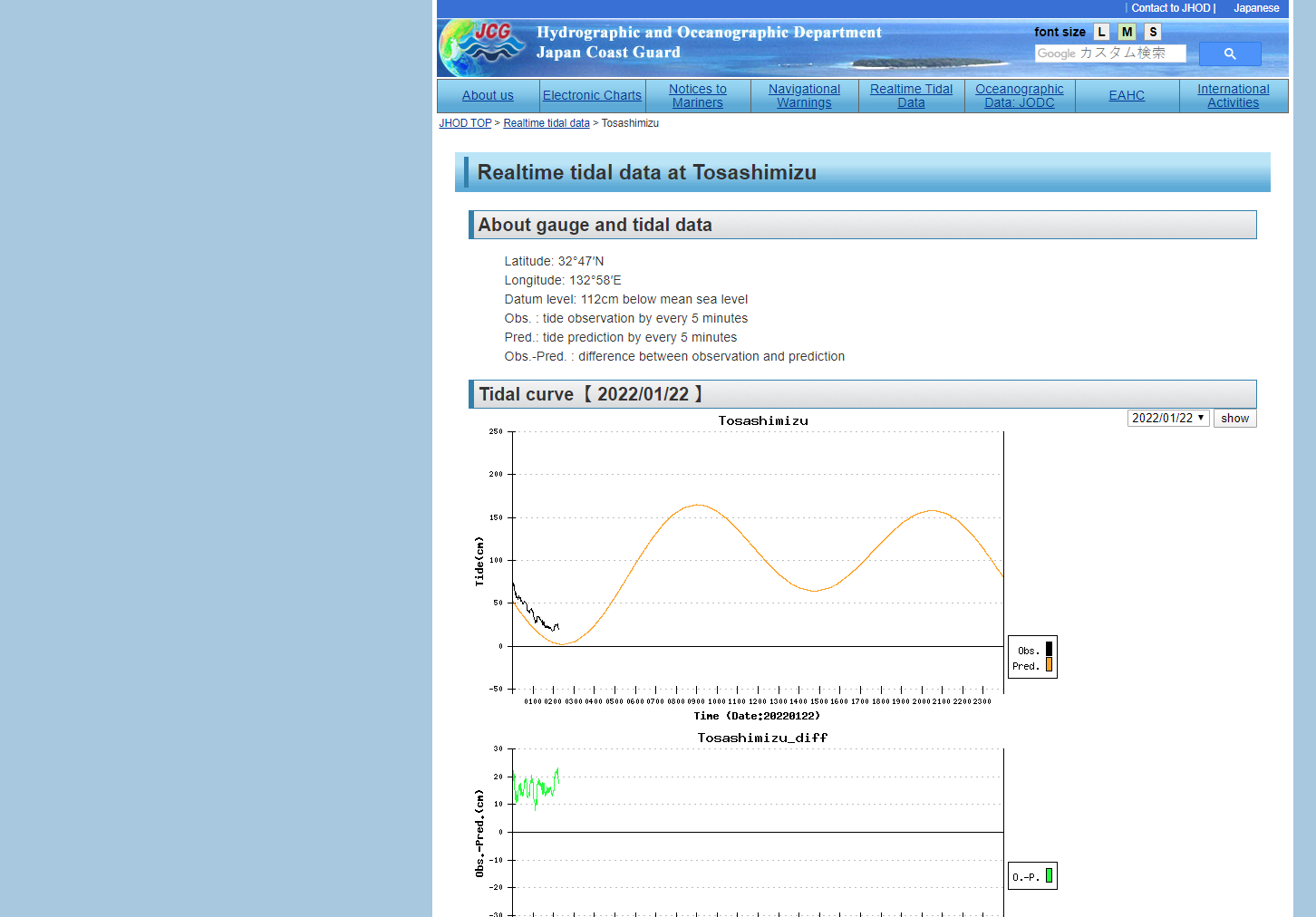Open the 2022/01/22 date dropdown

(x=1168, y=418)
